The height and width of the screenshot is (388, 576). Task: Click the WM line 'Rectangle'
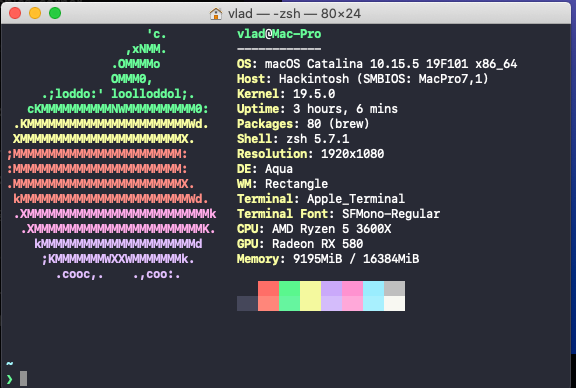pos(282,184)
